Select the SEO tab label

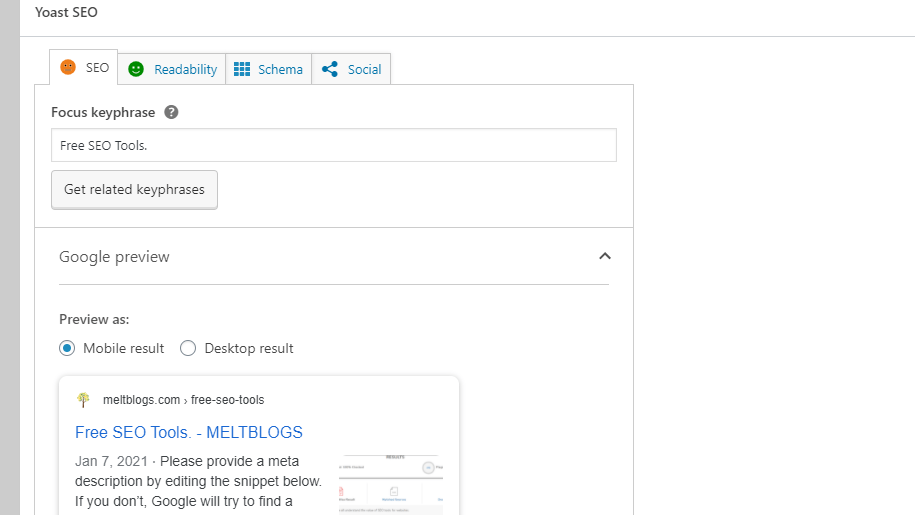(97, 68)
